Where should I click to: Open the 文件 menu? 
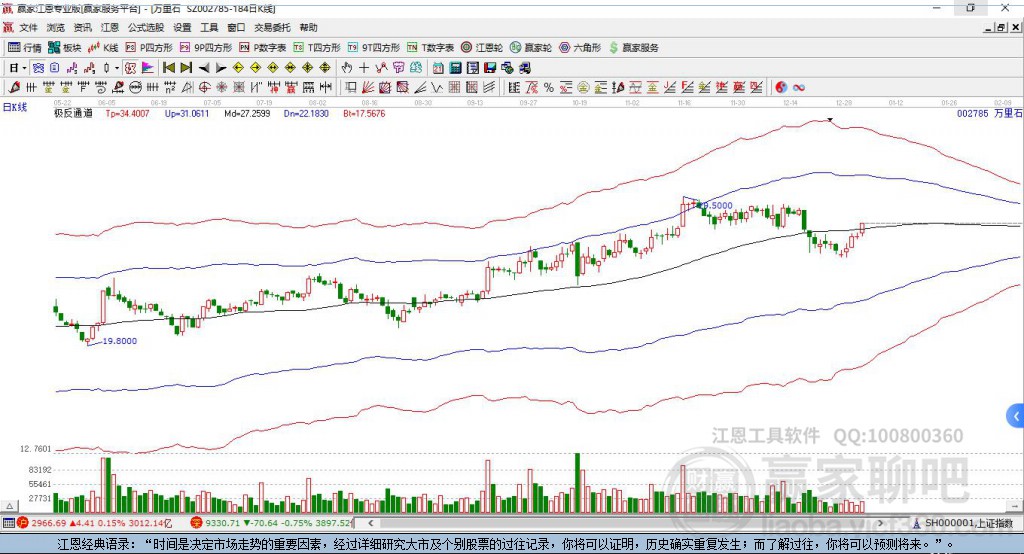(x=29, y=27)
